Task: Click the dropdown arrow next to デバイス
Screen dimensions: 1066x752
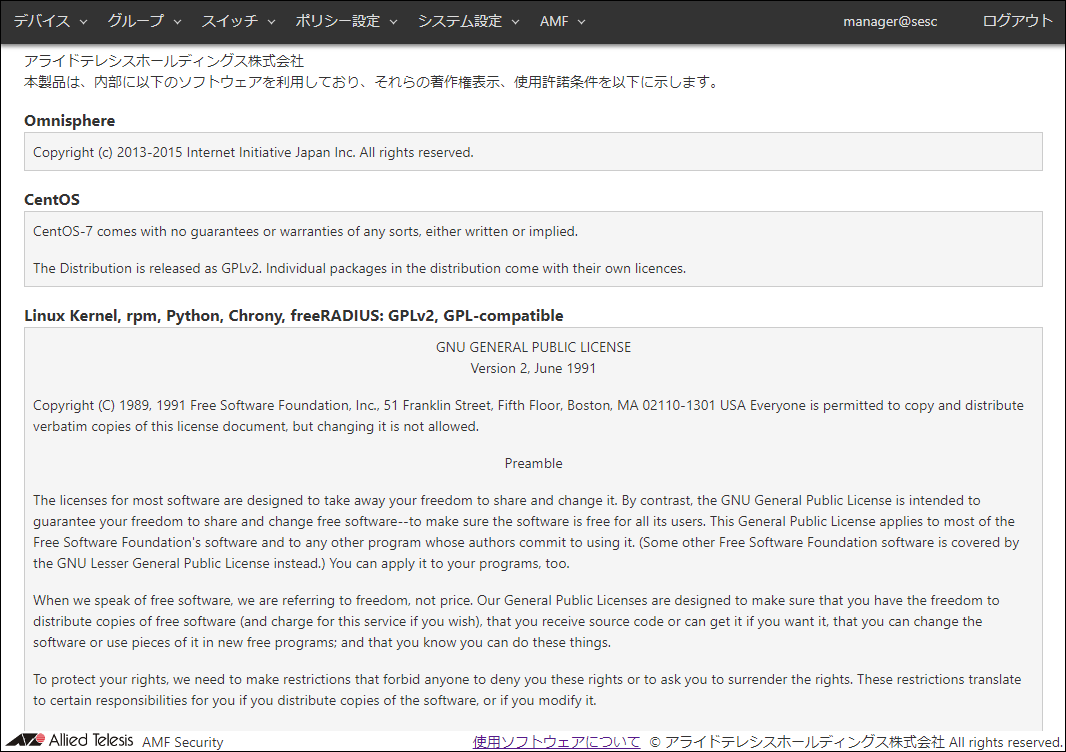Action: (83, 22)
